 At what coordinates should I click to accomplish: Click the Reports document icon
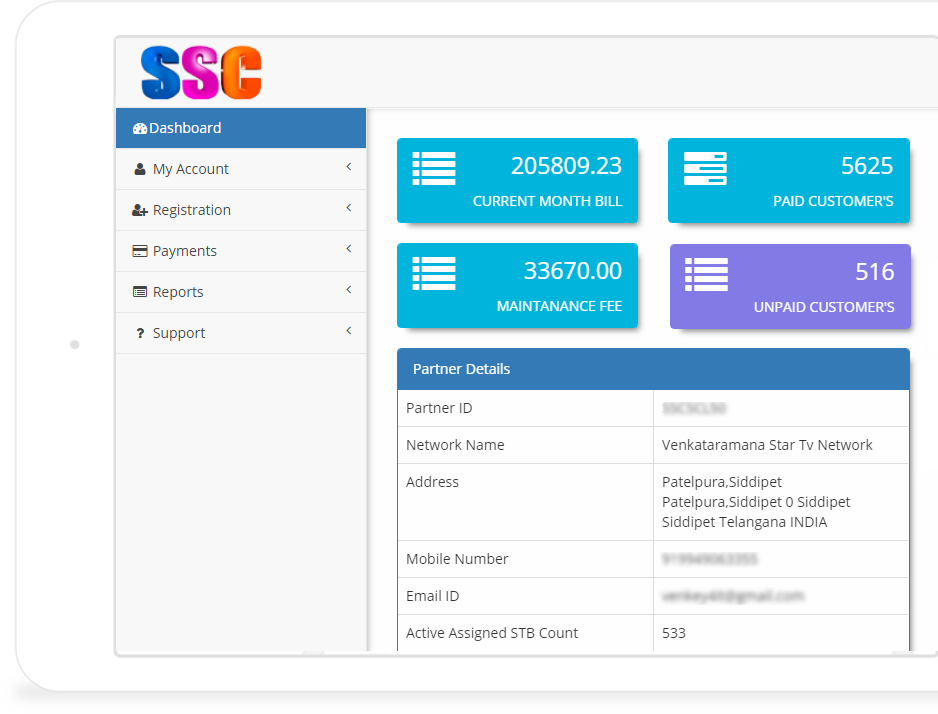click(140, 292)
